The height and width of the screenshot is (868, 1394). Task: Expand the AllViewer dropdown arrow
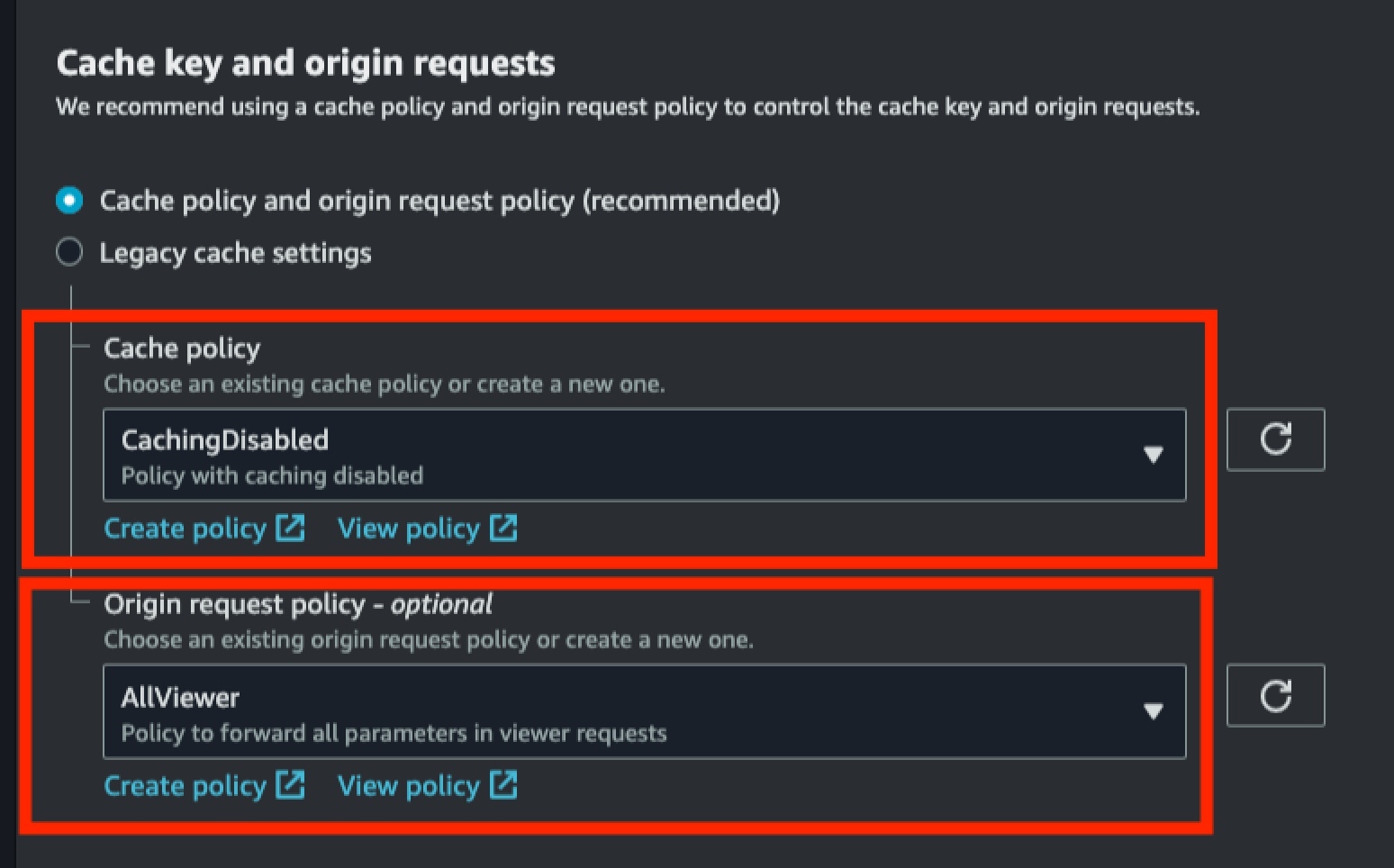pos(1153,711)
